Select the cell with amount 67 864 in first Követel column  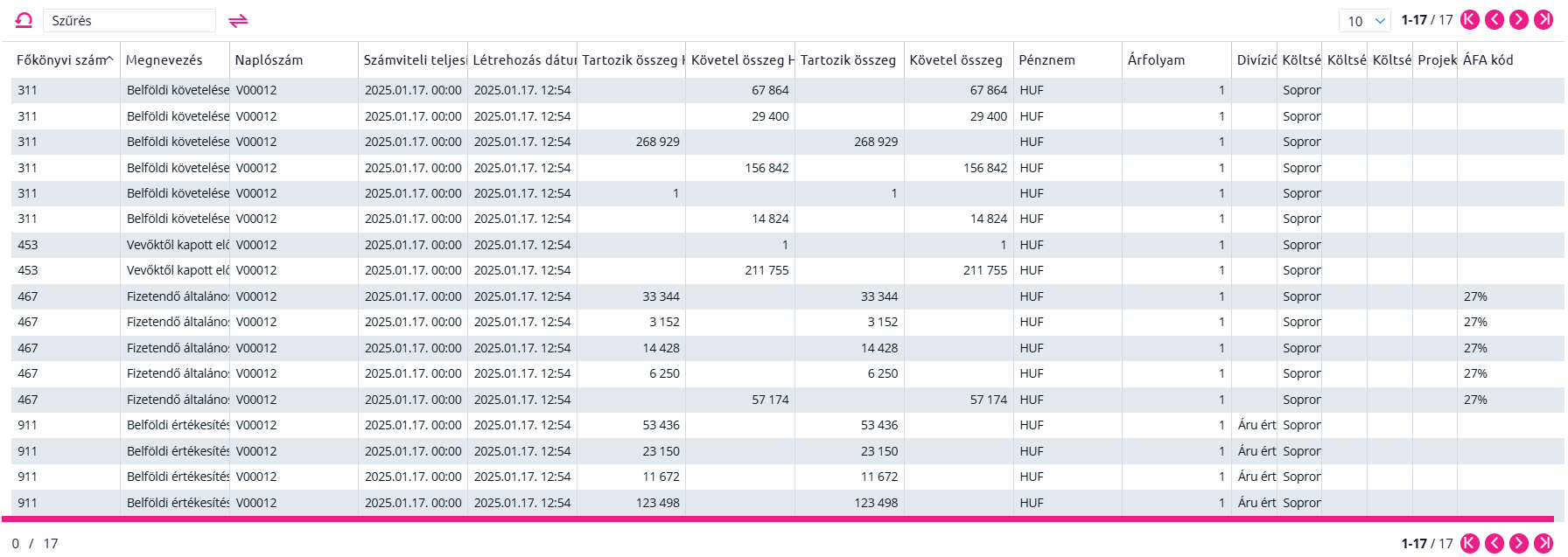740,90
